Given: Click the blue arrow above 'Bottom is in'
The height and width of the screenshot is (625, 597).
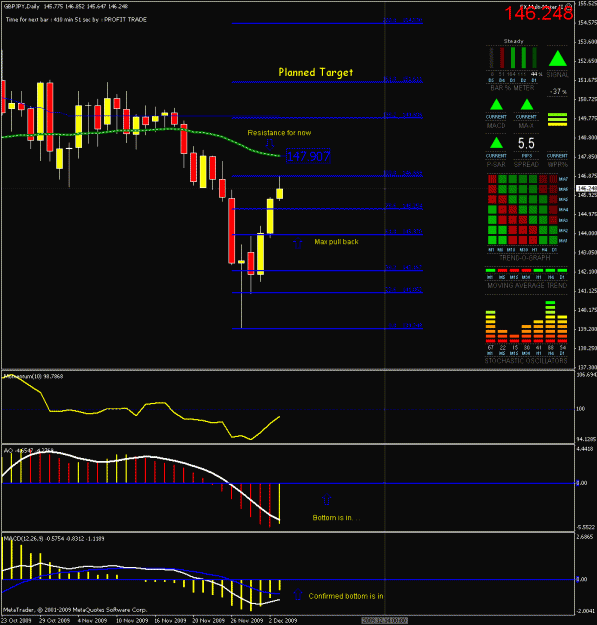Looking at the screenshot, I should click(326, 499).
